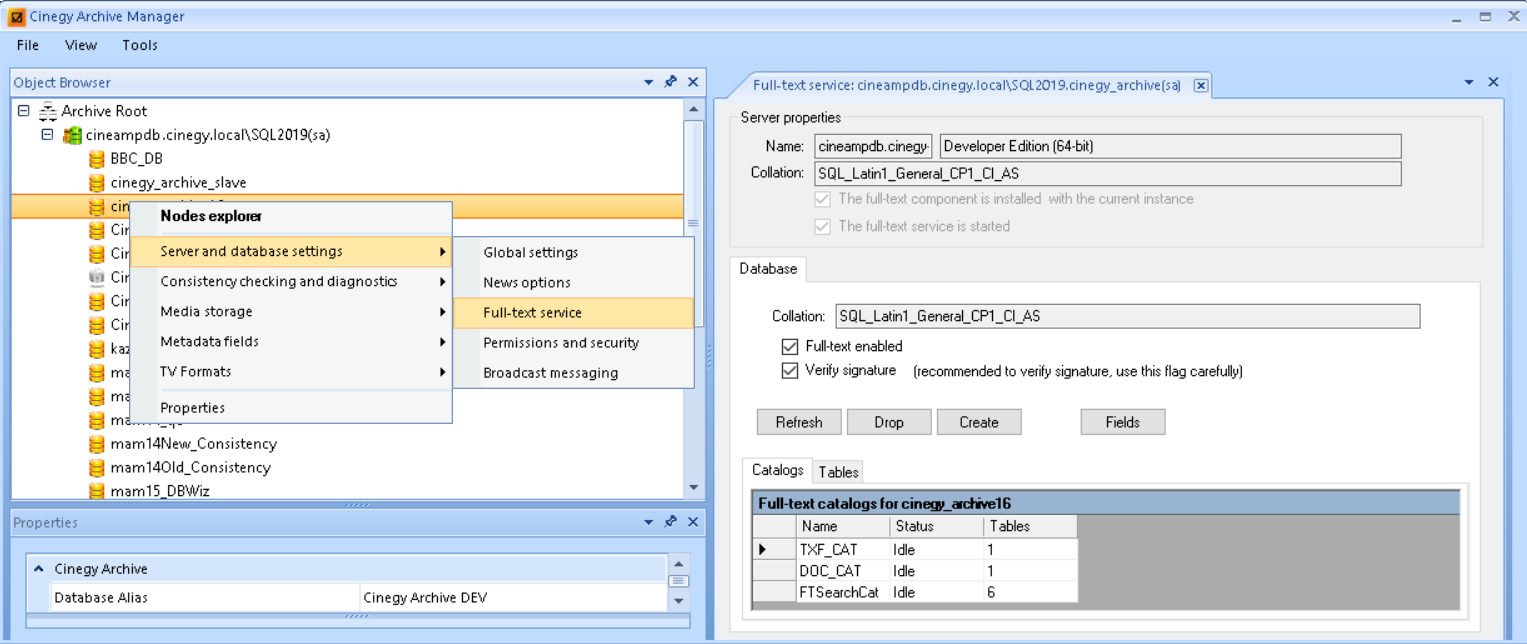The height and width of the screenshot is (644, 1527).
Task: Select Global settings in the submenu
Action: click(573, 253)
